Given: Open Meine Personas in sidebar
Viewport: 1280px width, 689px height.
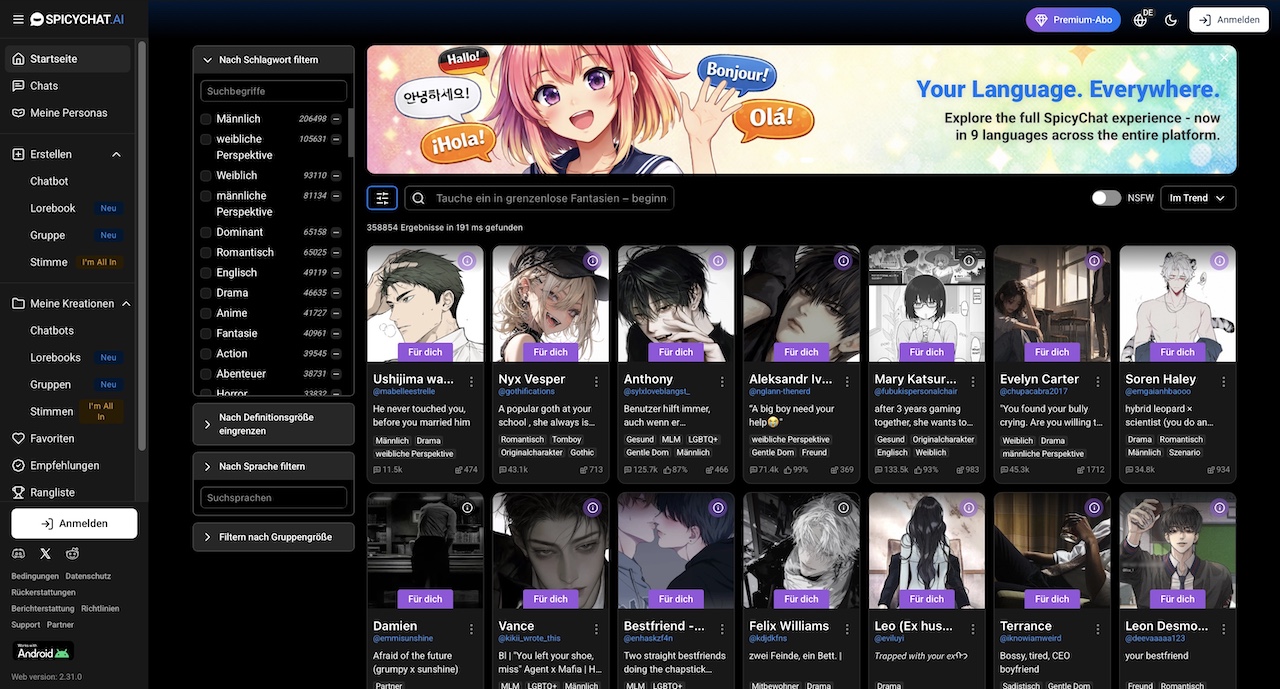Looking at the screenshot, I should pos(67,113).
